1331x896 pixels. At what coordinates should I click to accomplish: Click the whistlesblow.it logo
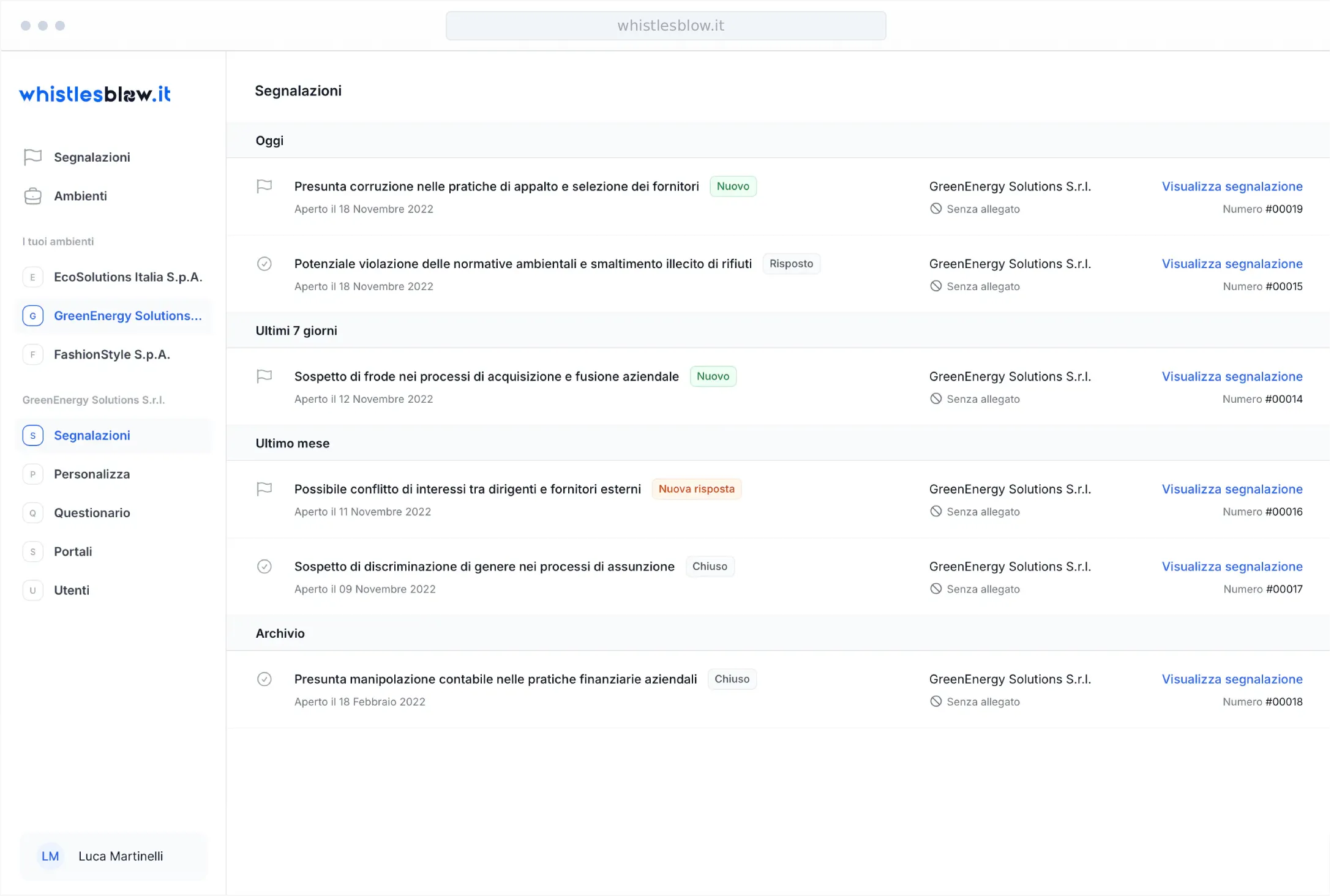point(95,94)
